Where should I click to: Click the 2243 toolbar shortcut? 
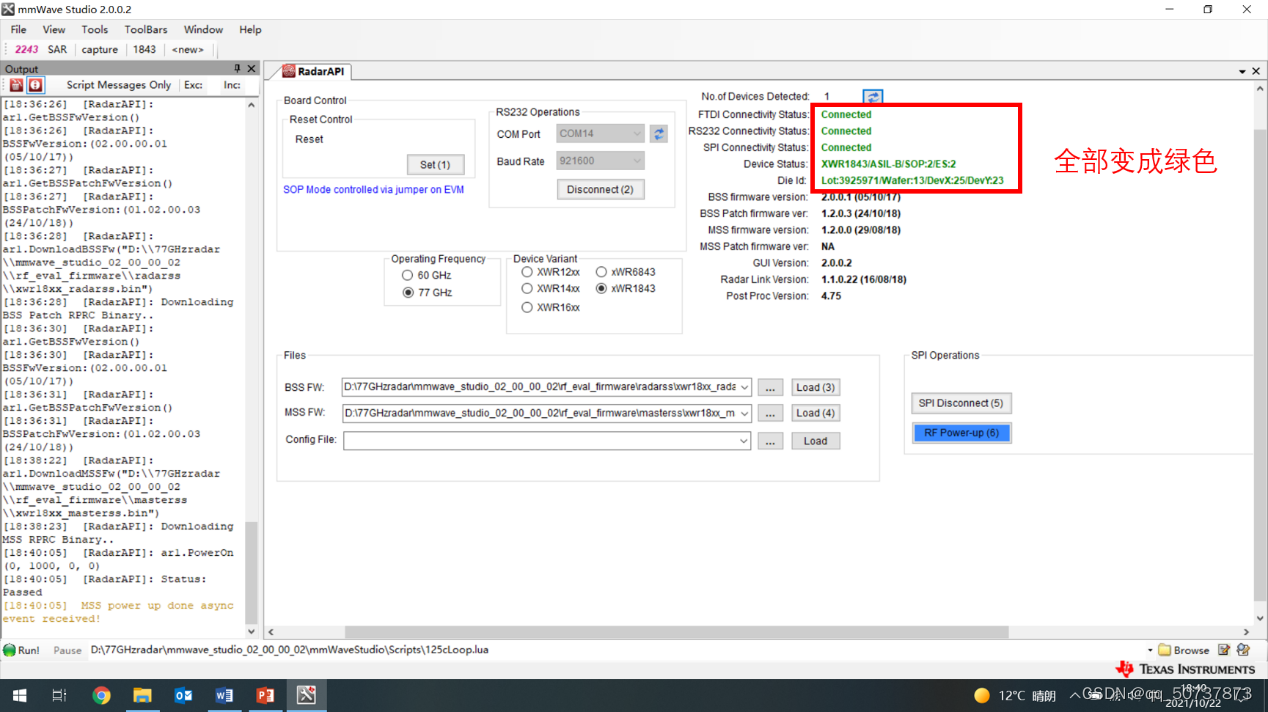tap(26, 49)
